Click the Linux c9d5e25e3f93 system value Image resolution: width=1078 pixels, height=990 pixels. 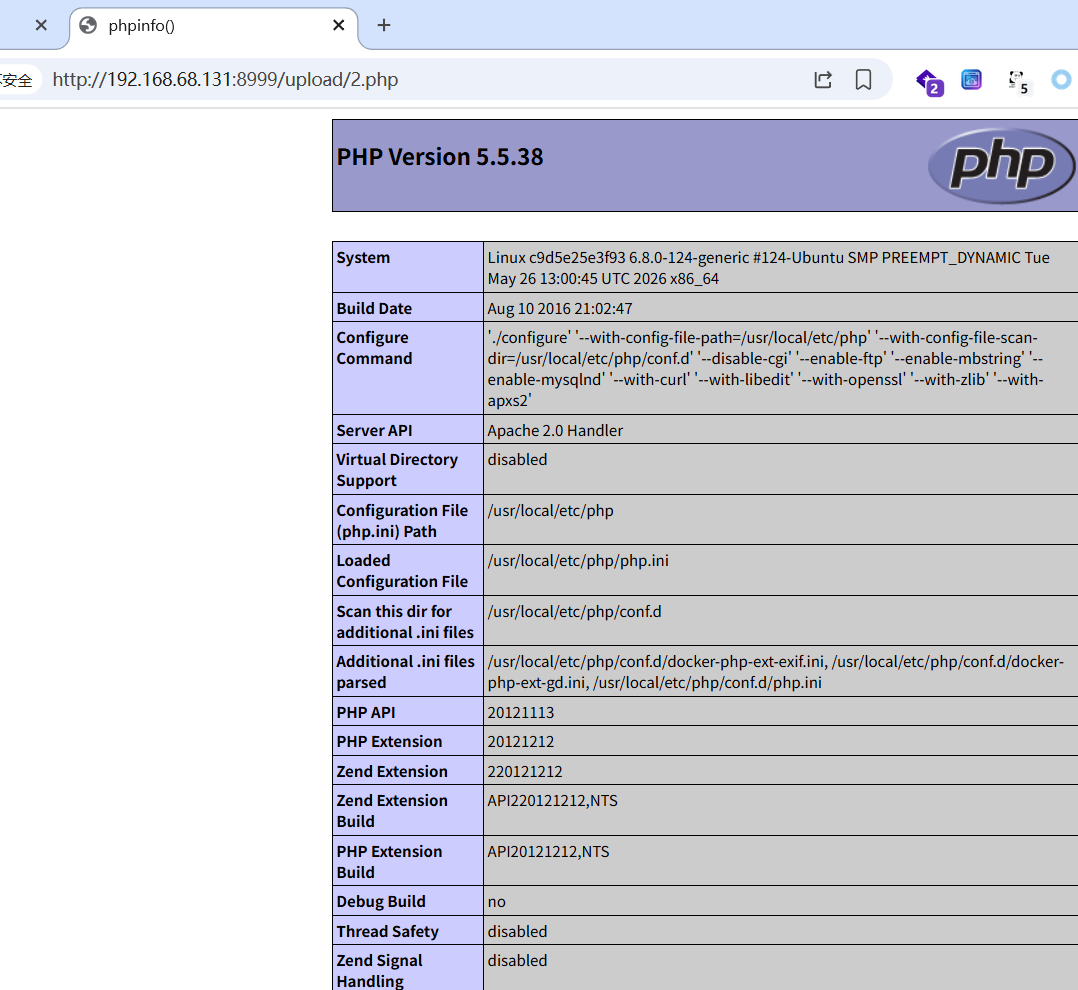pyautogui.click(x=769, y=268)
